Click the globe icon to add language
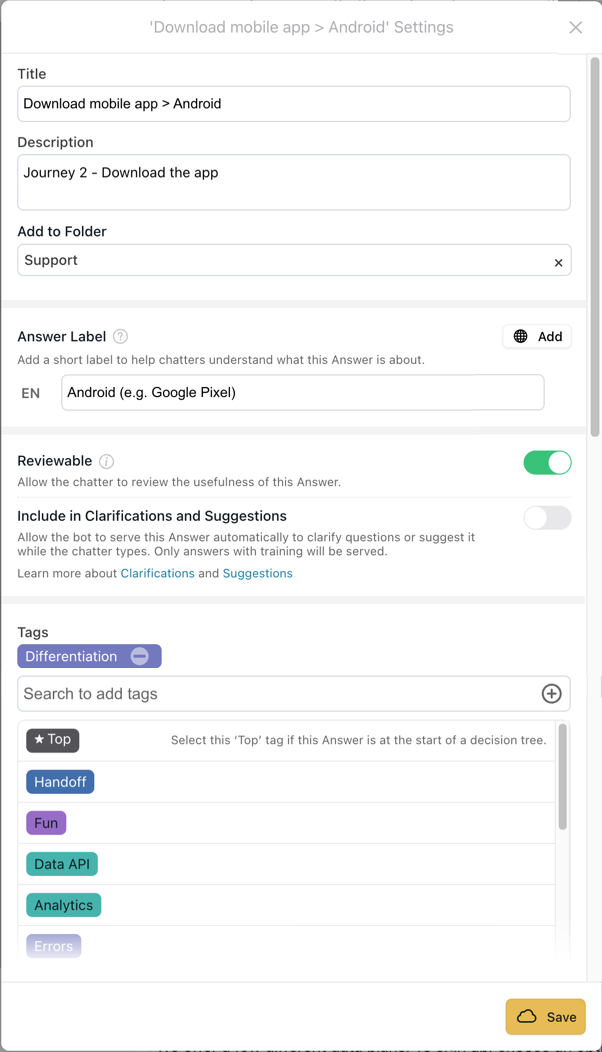This screenshot has height=1052, width=602. tap(521, 337)
